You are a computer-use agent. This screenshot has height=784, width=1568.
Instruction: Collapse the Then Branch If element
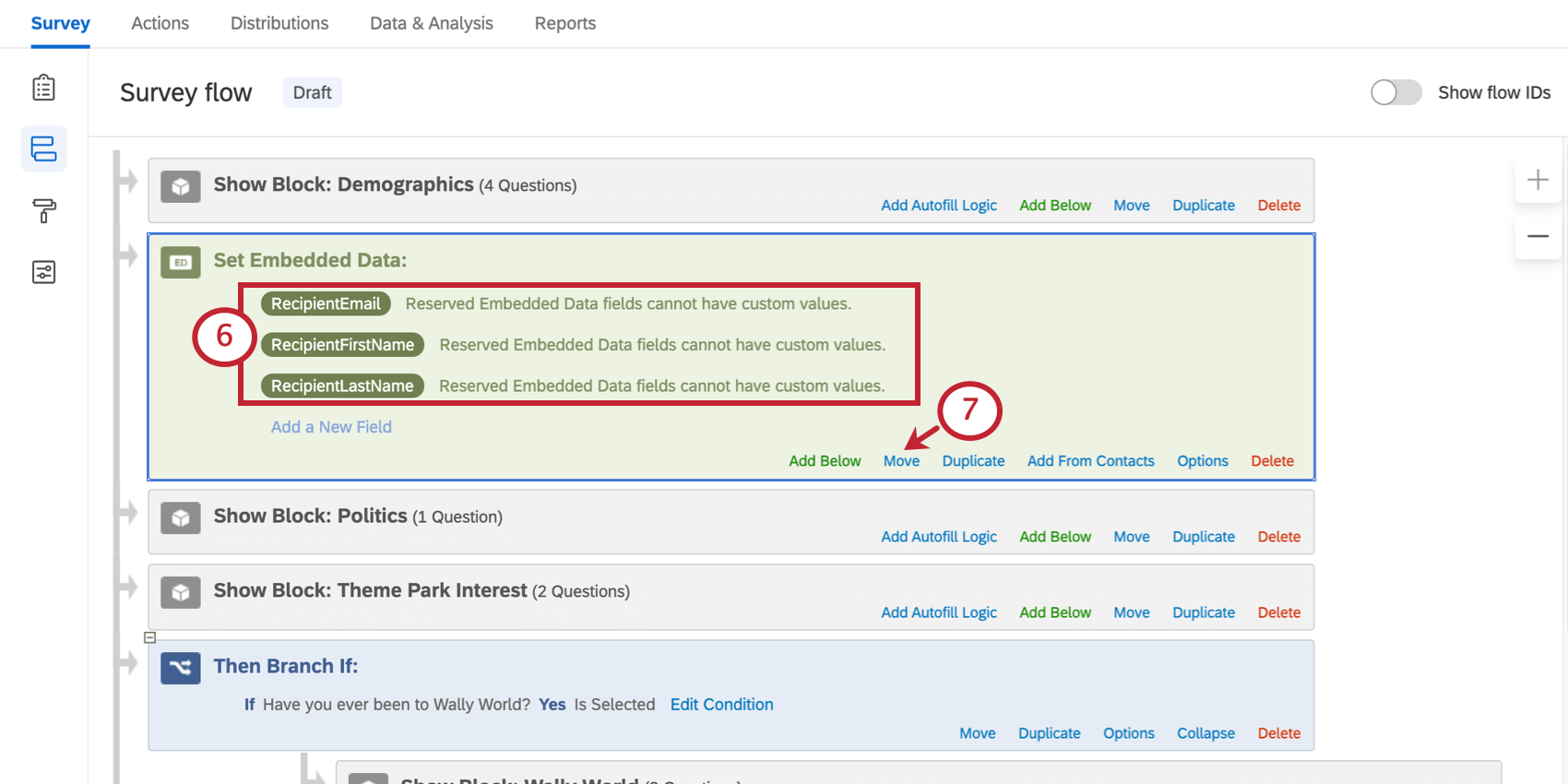[1206, 733]
